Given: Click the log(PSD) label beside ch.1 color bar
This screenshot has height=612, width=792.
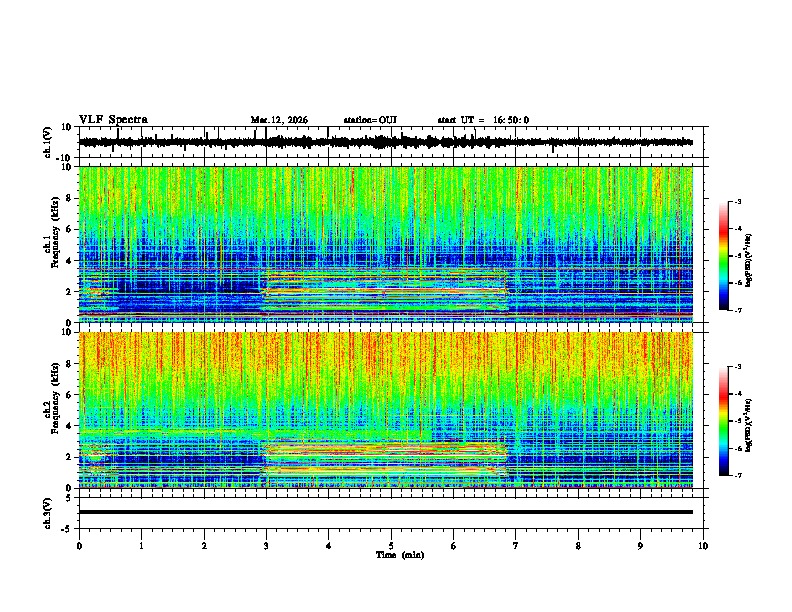Looking at the screenshot, I should click(x=749, y=261).
